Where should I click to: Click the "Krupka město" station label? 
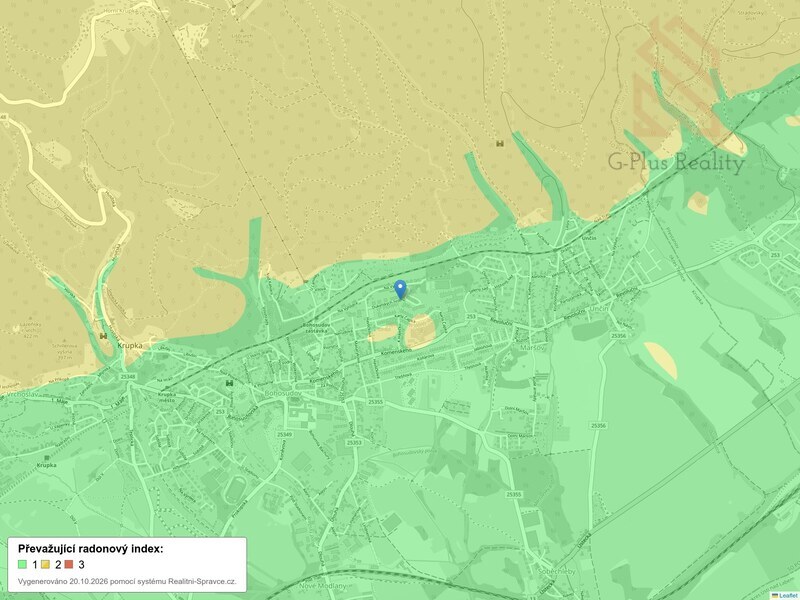[166, 397]
